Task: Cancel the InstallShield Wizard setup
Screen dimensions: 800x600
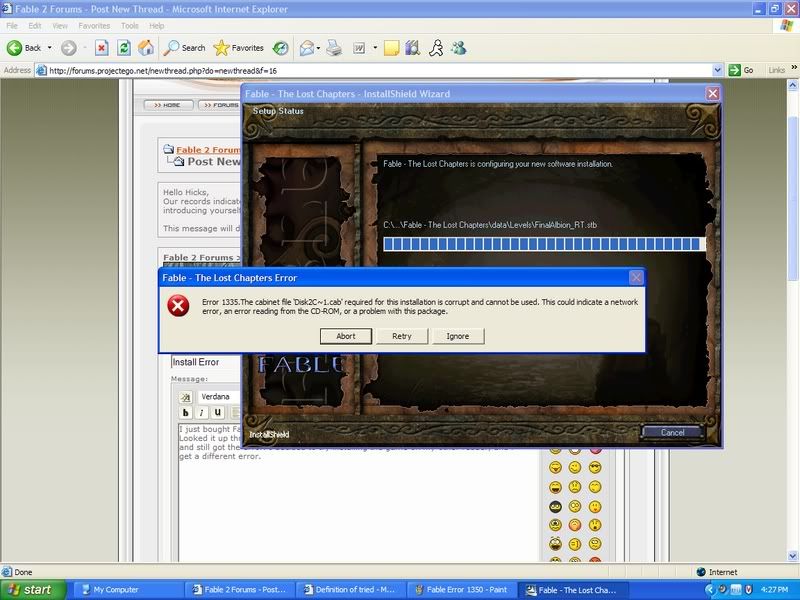Action: point(672,432)
